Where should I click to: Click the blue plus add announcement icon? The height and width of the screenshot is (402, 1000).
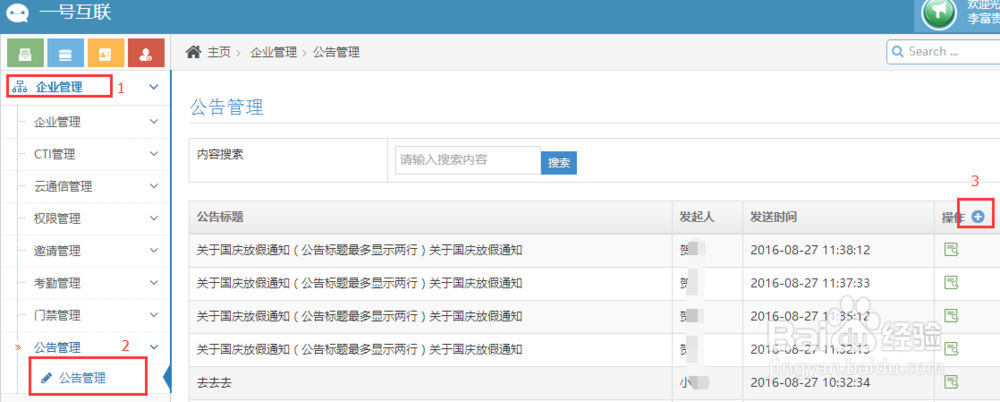tap(978, 217)
